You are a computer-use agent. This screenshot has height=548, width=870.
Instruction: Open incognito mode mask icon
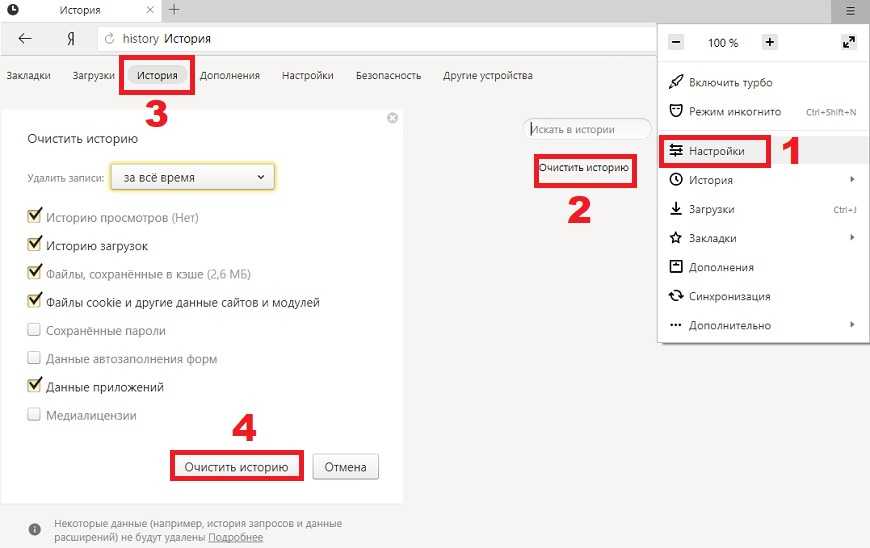676,111
